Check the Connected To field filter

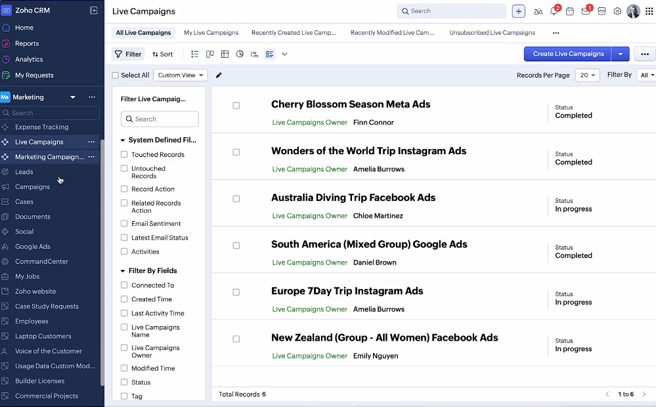click(x=124, y=285)
